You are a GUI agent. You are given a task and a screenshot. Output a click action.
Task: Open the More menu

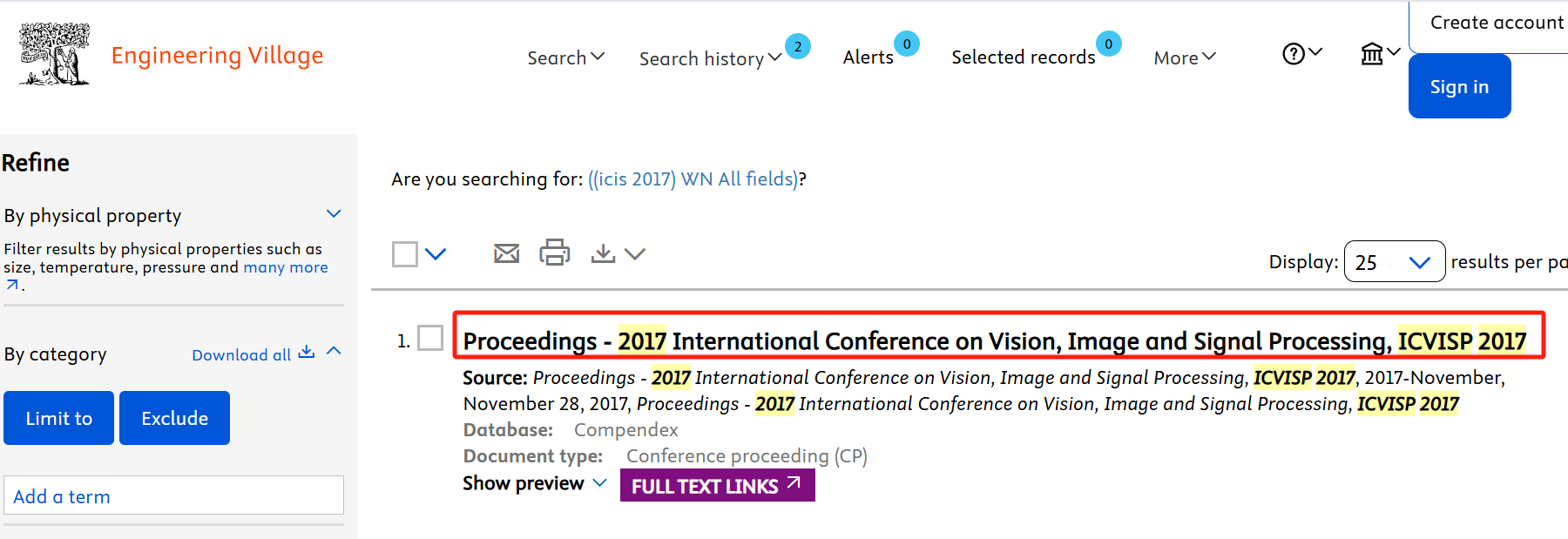pos(1184,57)
